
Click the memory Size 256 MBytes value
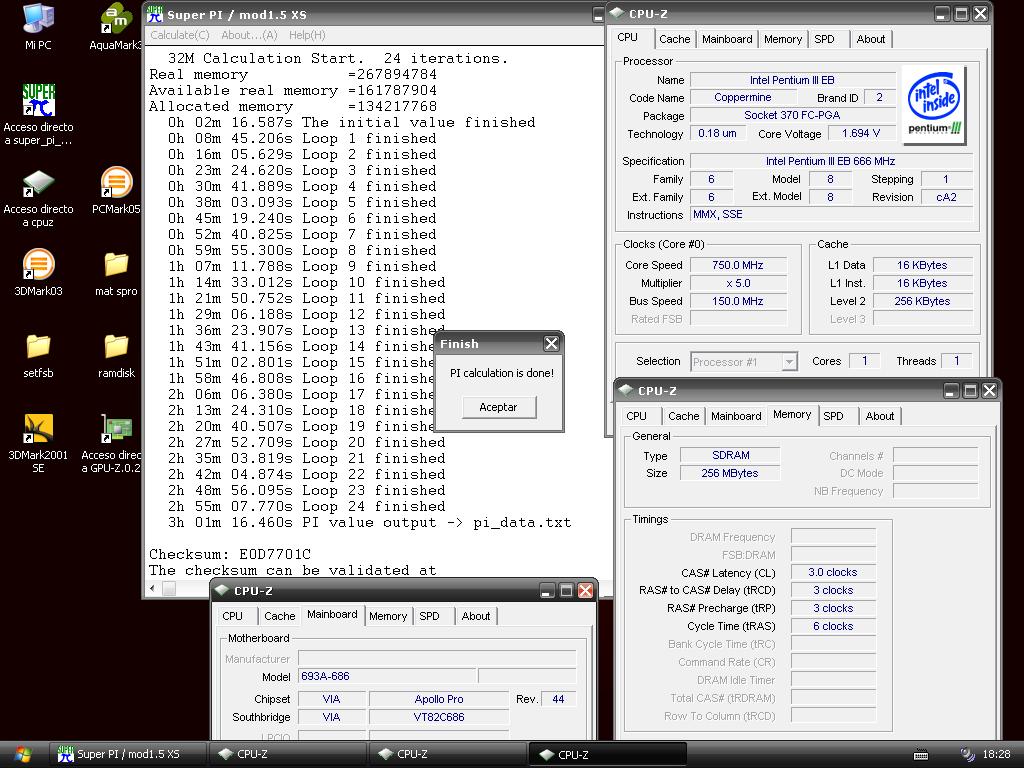click(x=730, y=473)
